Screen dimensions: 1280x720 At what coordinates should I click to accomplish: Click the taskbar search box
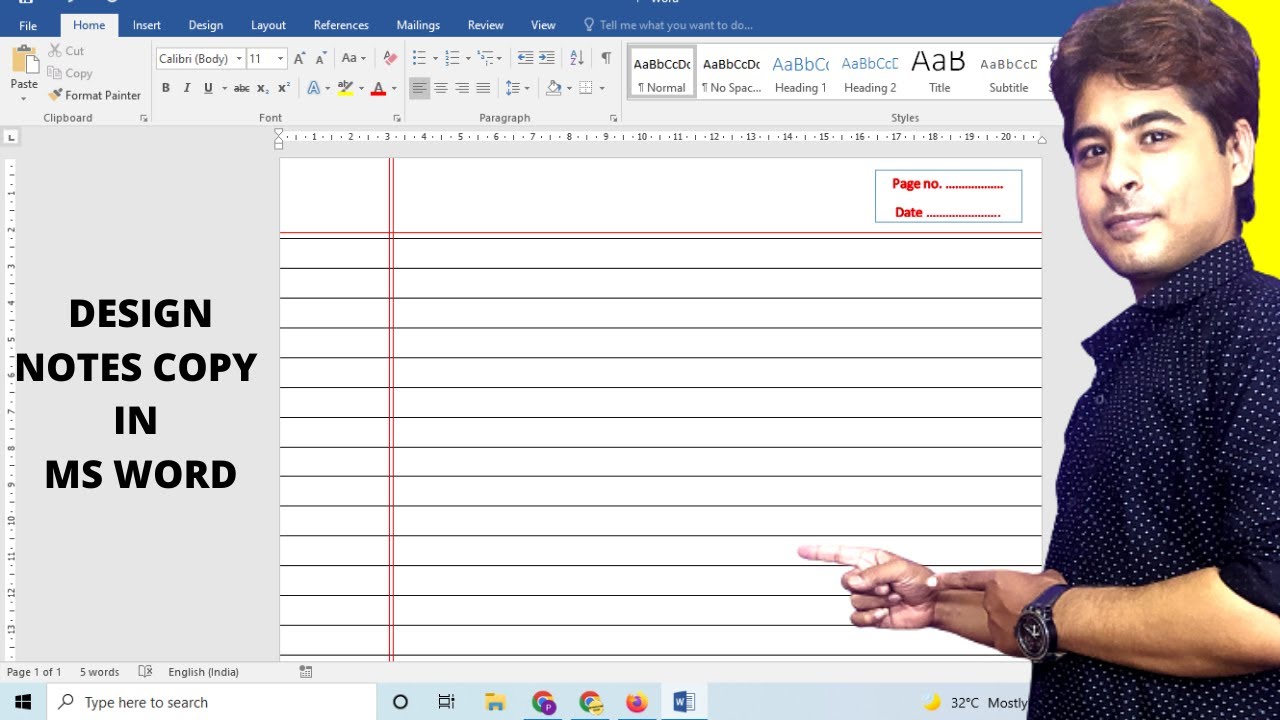click(211, 702)
